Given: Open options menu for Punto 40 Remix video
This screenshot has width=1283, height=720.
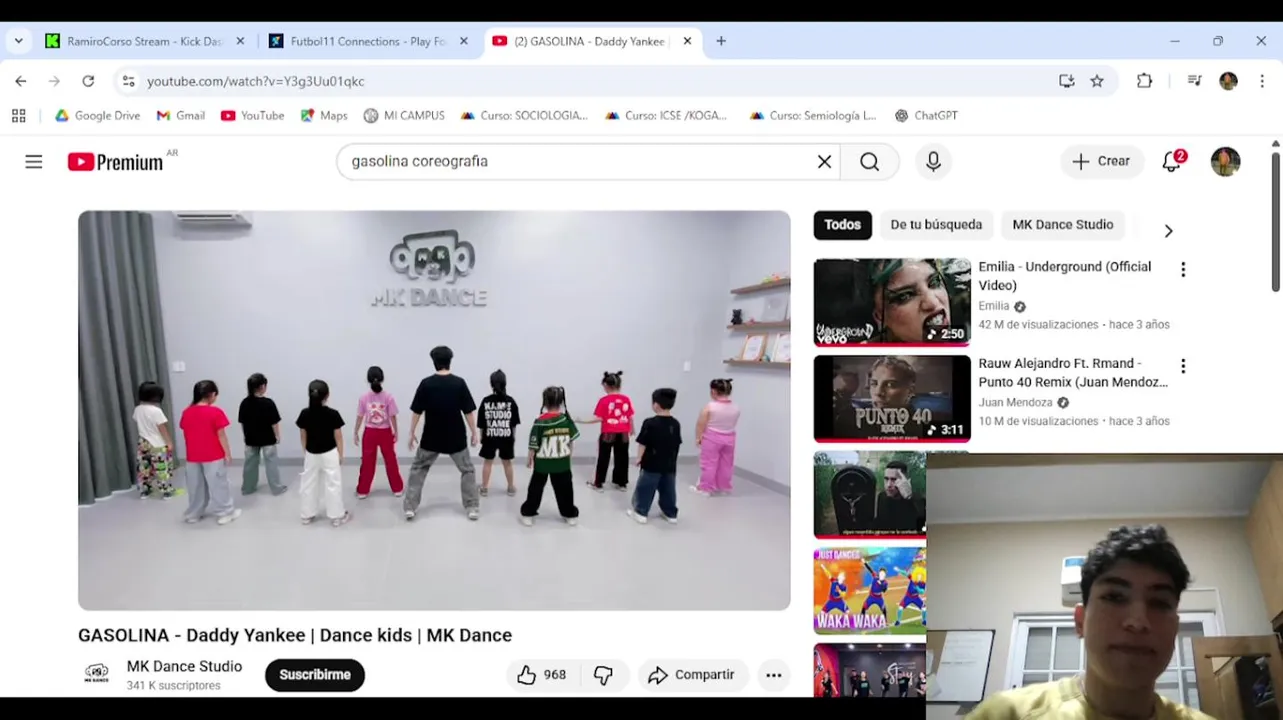Looking at the screenshot, I should (1183, 367).
